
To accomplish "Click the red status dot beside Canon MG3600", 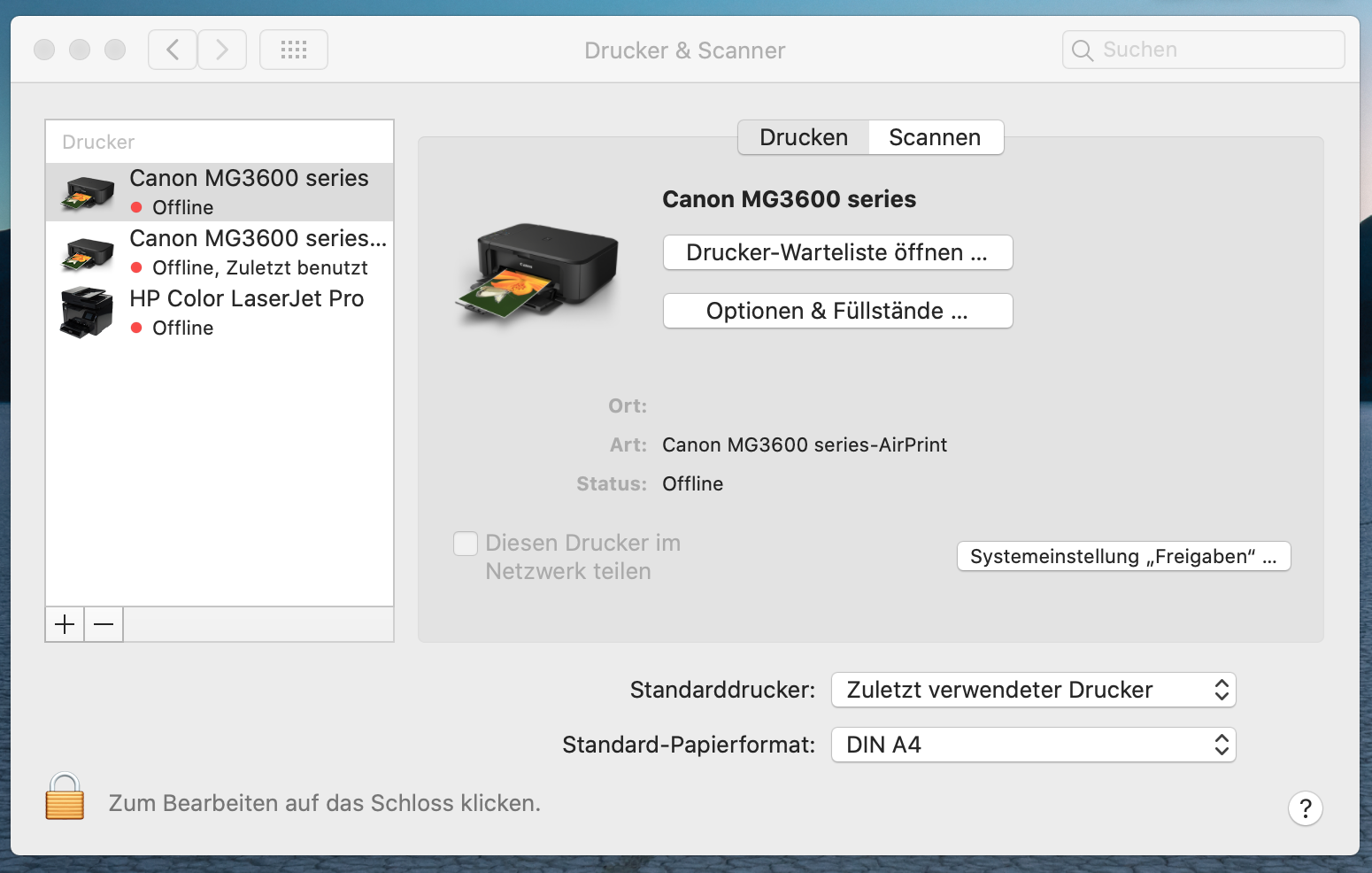I will pyautogui.click(x=136, y=207).
